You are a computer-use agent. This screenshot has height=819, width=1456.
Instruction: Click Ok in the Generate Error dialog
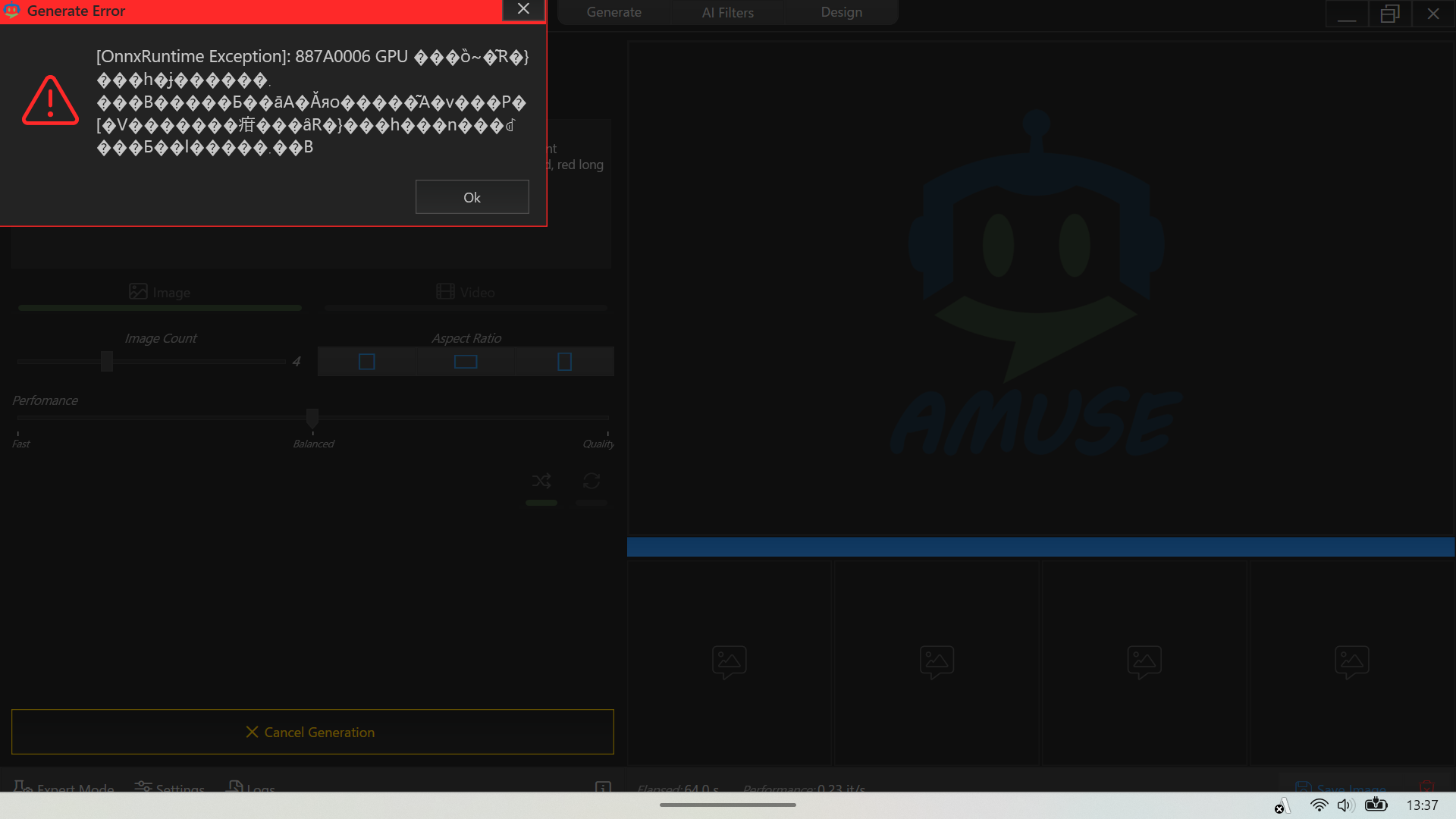point(472,197)
